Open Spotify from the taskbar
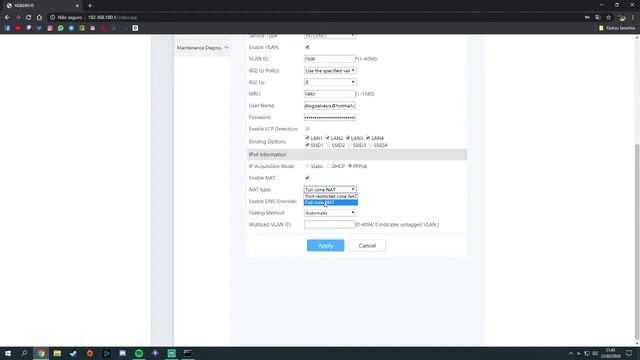640x360 pixels. click(139, 353)
